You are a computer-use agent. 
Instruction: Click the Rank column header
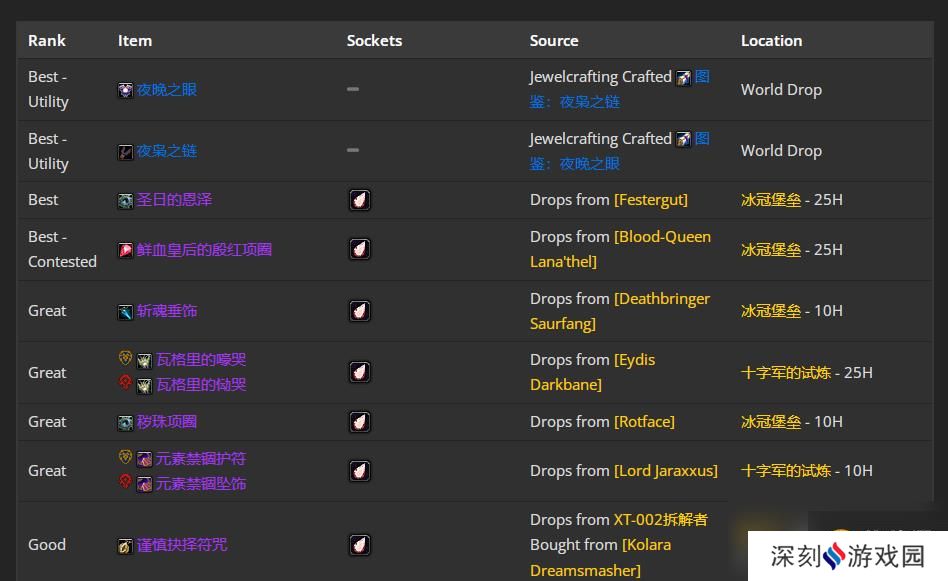[x=47, y=41]
